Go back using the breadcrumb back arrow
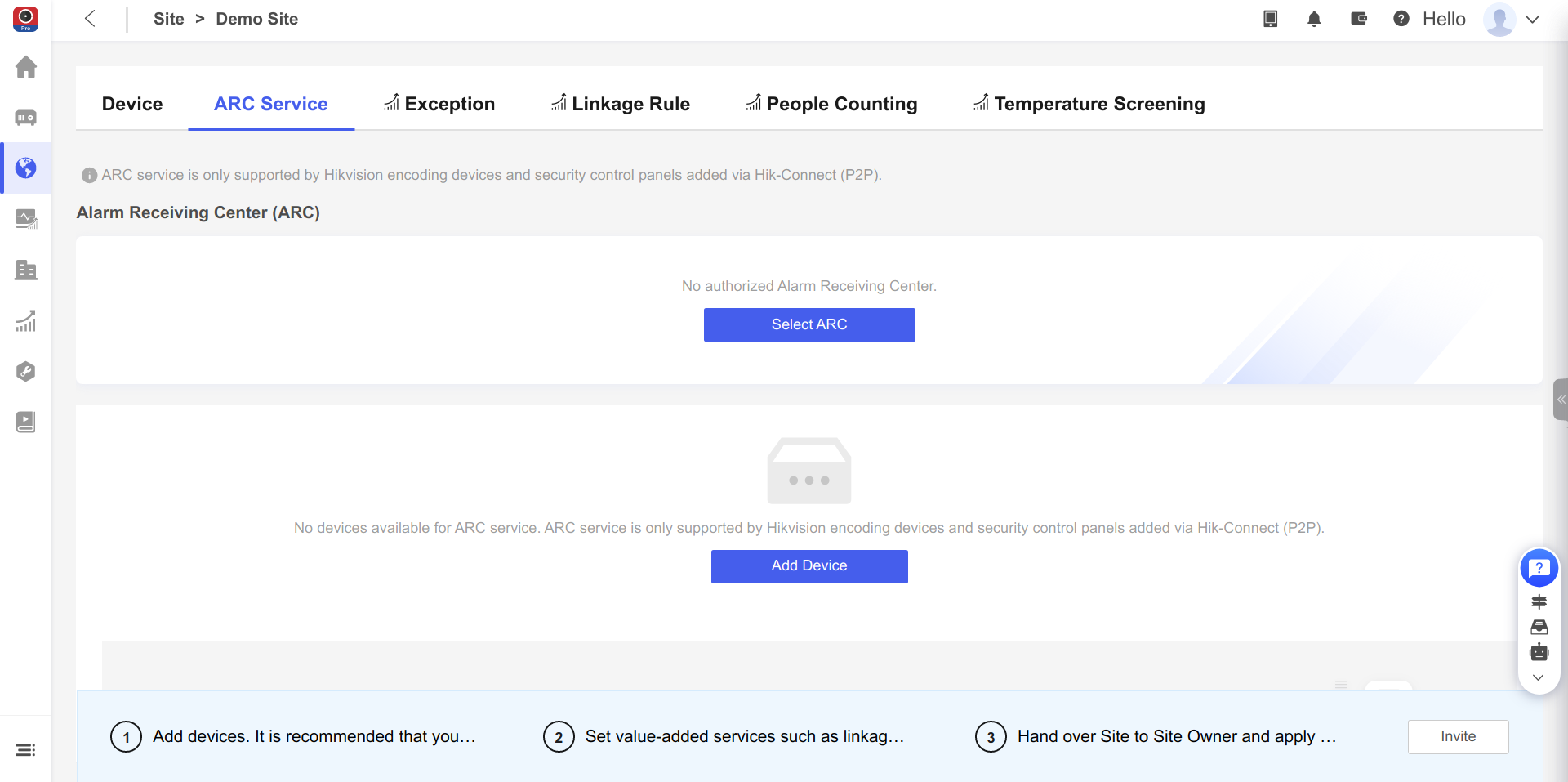The image size is (1568, 782). coord(90,18)
